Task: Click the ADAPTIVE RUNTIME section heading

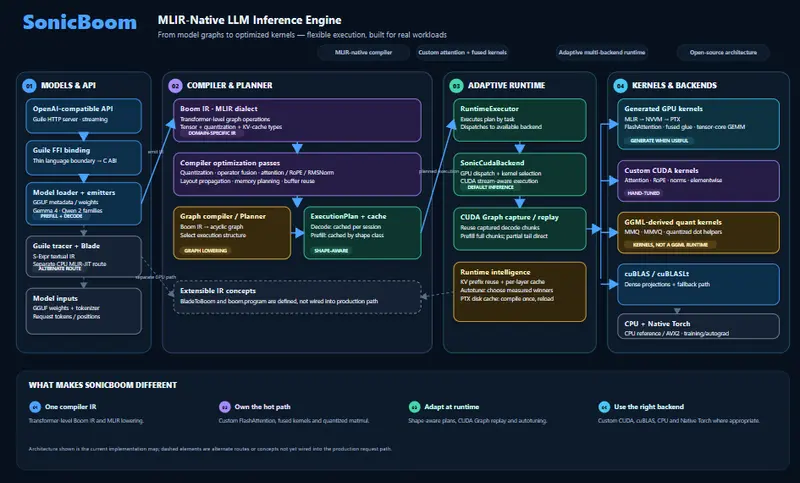Action: (x=507, y=85)
